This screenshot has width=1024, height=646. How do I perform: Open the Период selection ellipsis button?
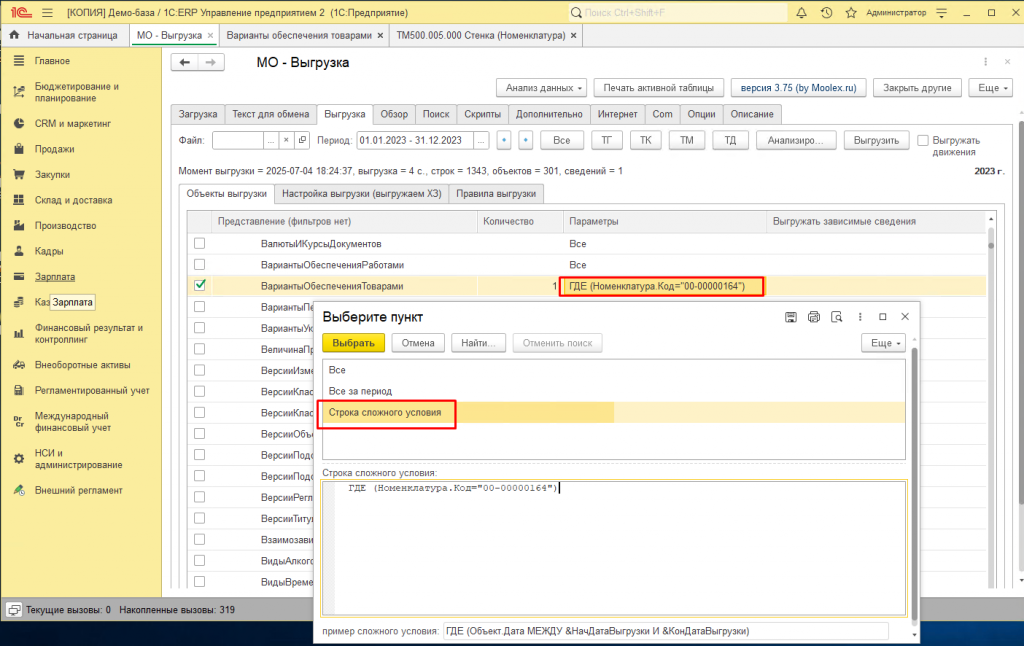(481, 140)
